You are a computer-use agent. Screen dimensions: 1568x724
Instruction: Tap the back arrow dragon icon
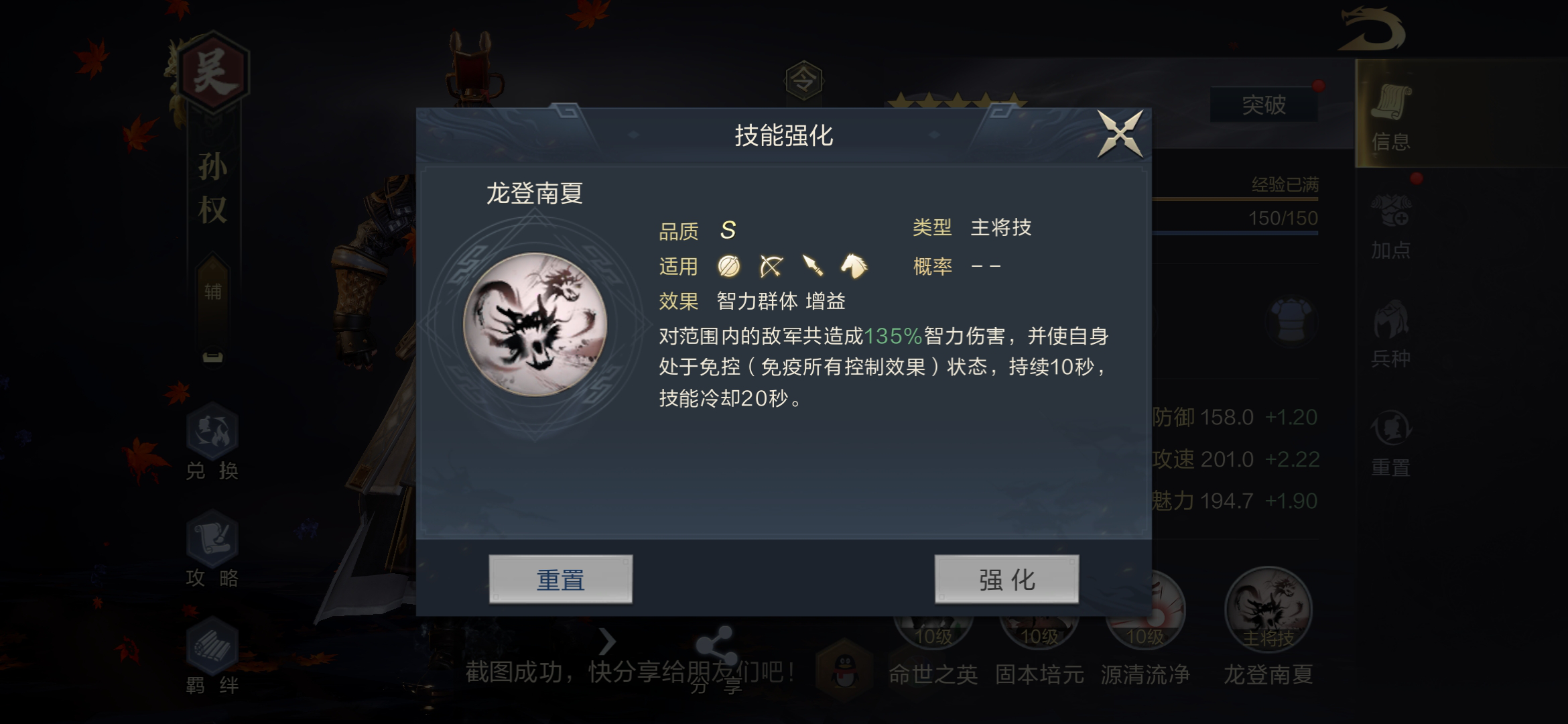click(1372, 29)
